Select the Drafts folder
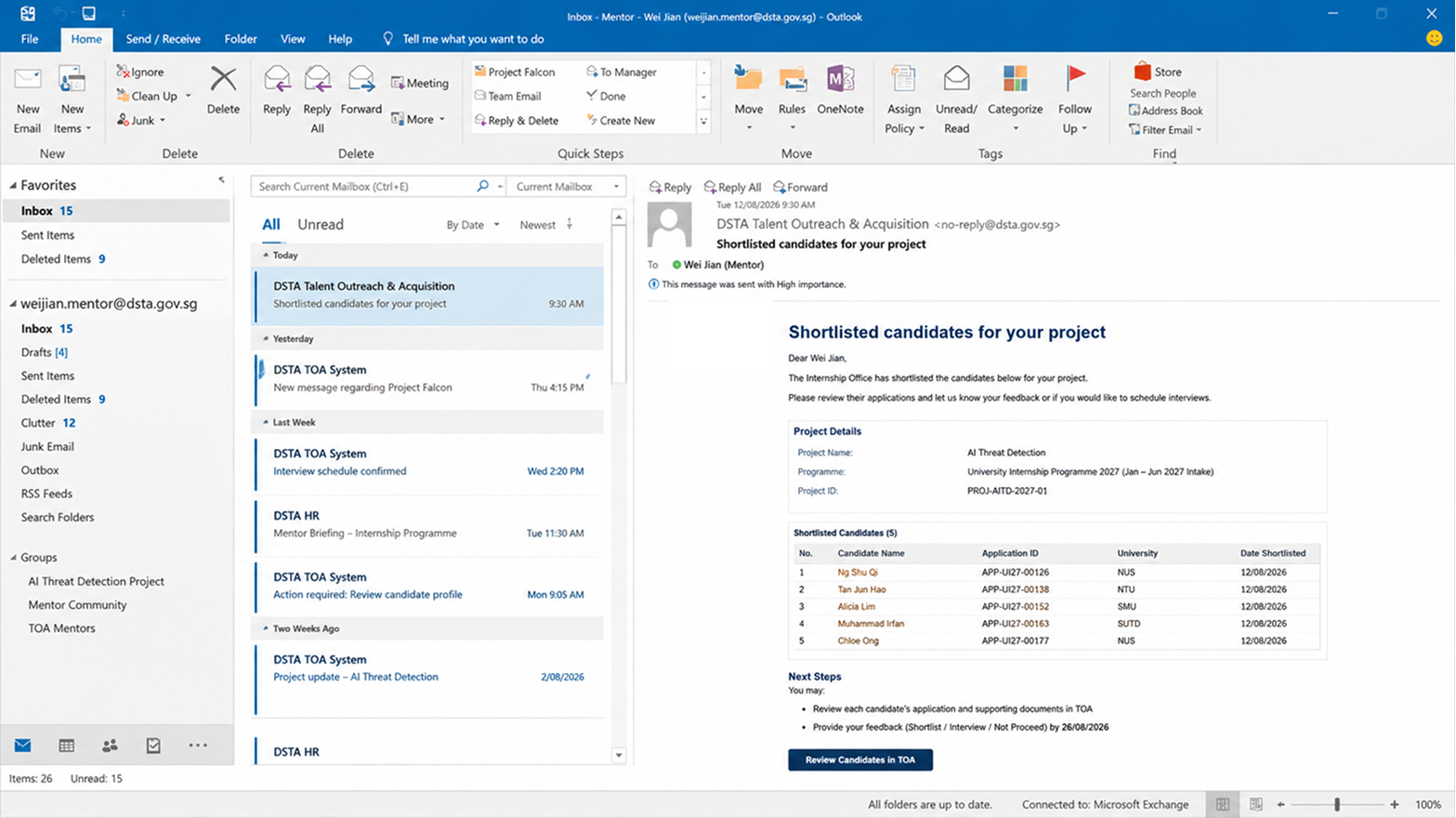Viewport: 1456px width, 818px height. pyautogui.click(x=45, y=352)
